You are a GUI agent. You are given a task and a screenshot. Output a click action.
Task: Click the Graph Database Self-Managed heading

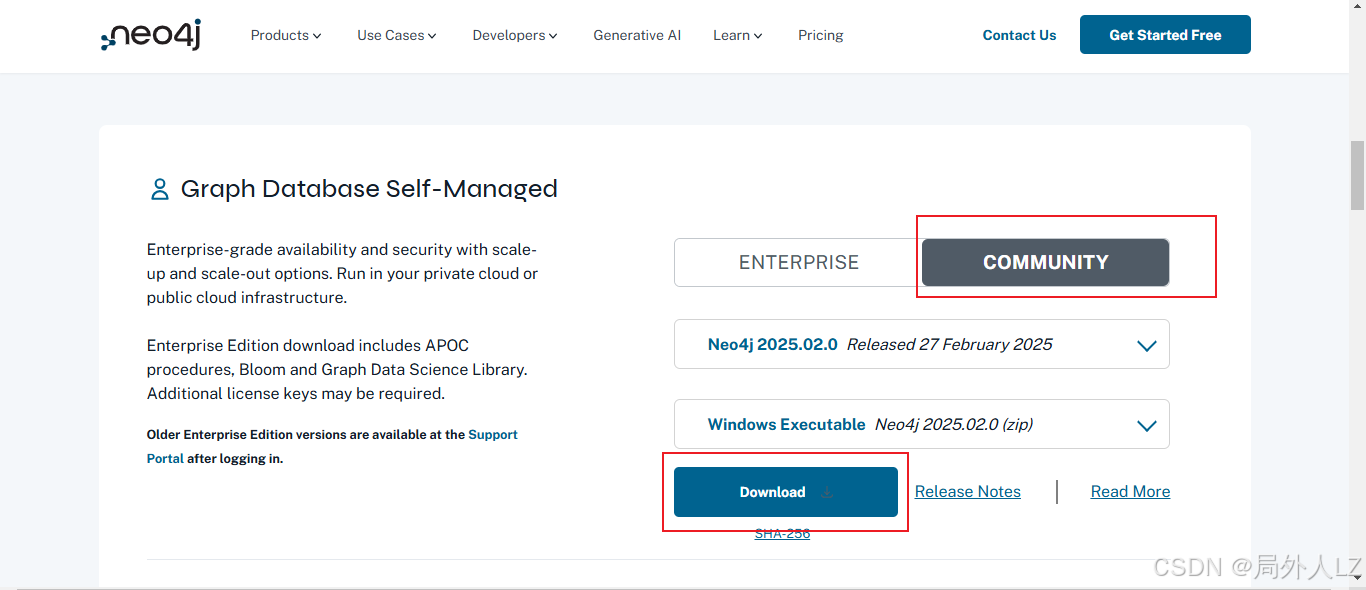369,189
